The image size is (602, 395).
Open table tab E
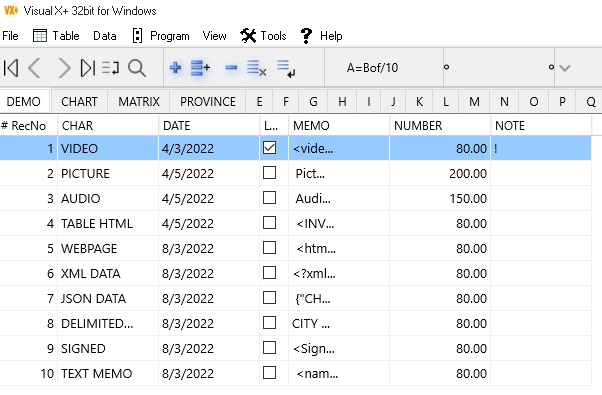pyautogui.click(x=260, y=102)
